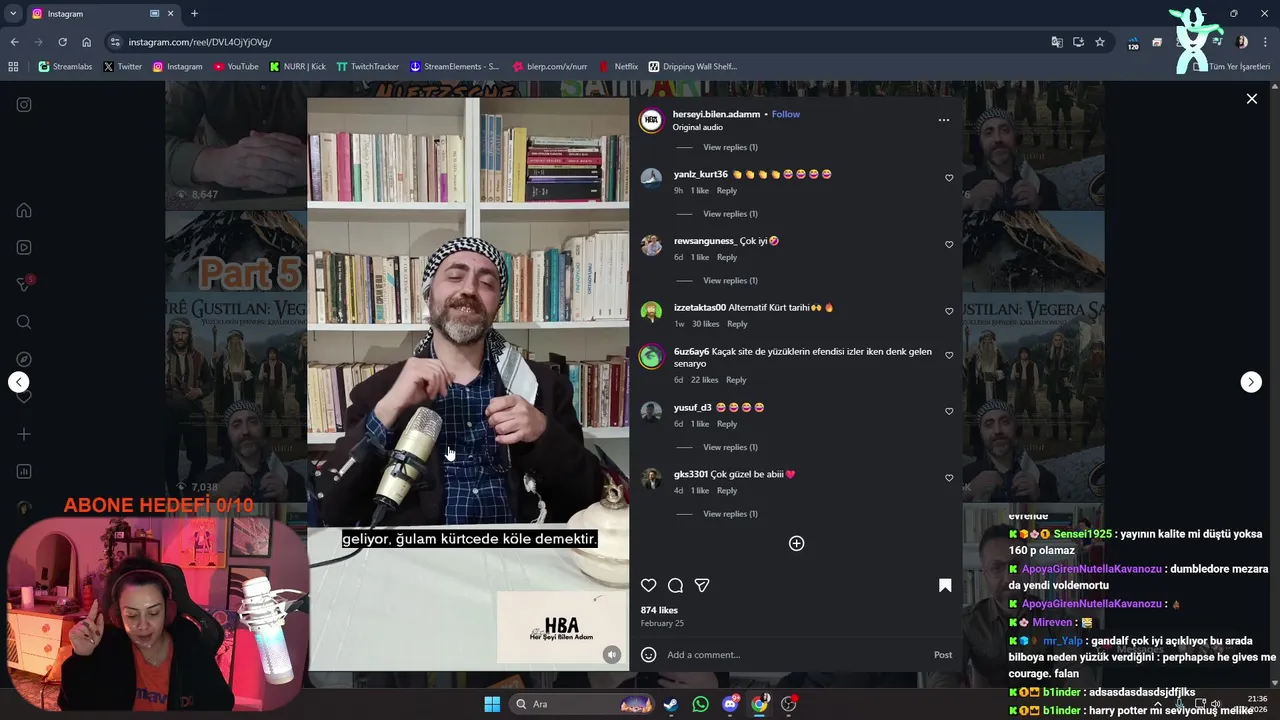Expand replies under yusuf_d3 comment

(x=730, y=447)
